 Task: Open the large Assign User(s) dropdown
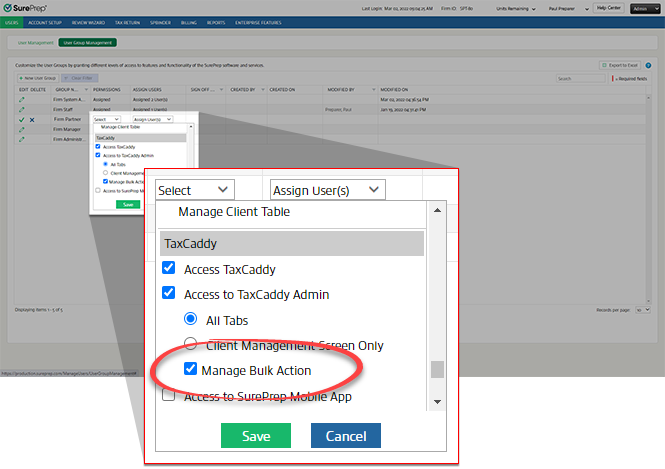(327, 190)
